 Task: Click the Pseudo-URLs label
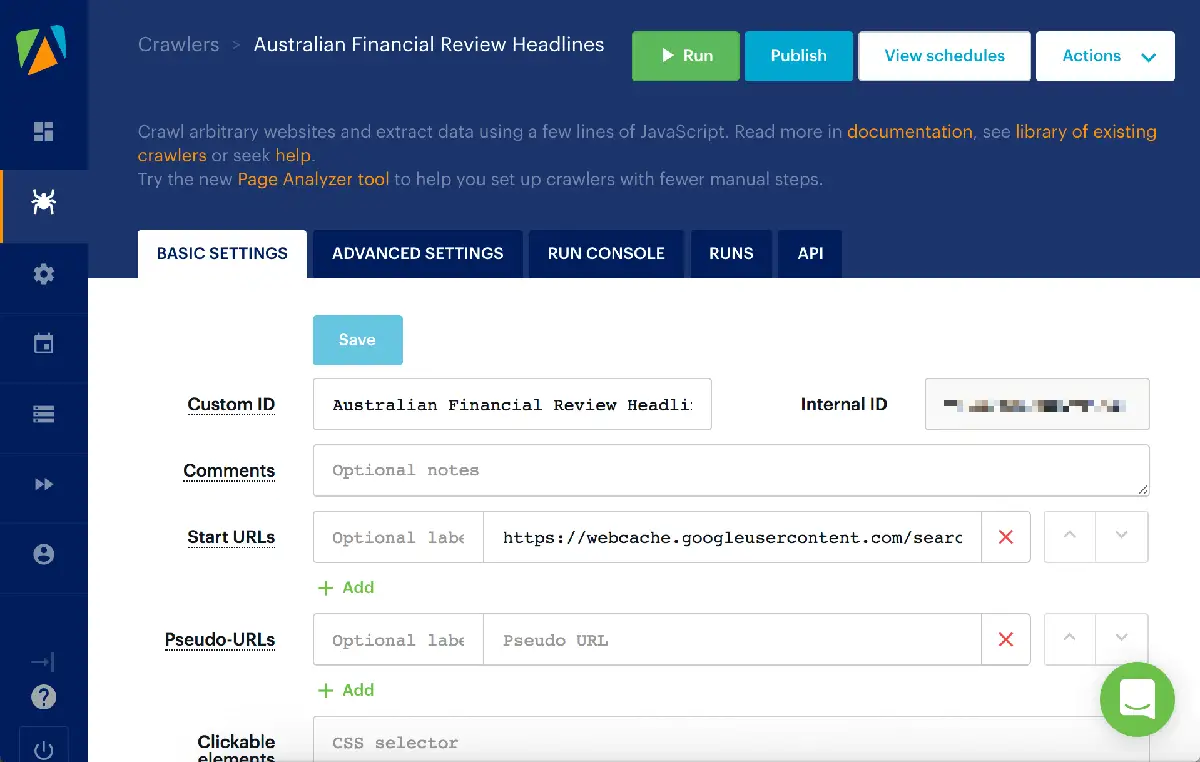click(220, 640)
